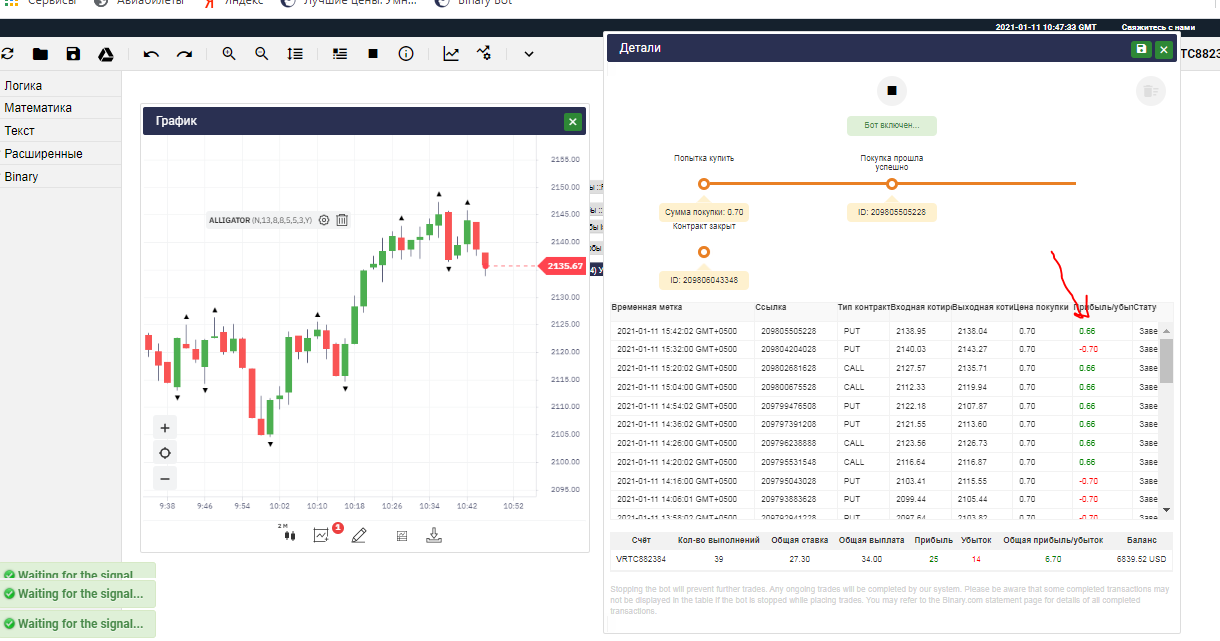The image size is (1220, 641).
Task: Redo the last undone change
Action: tap(184, 54)
